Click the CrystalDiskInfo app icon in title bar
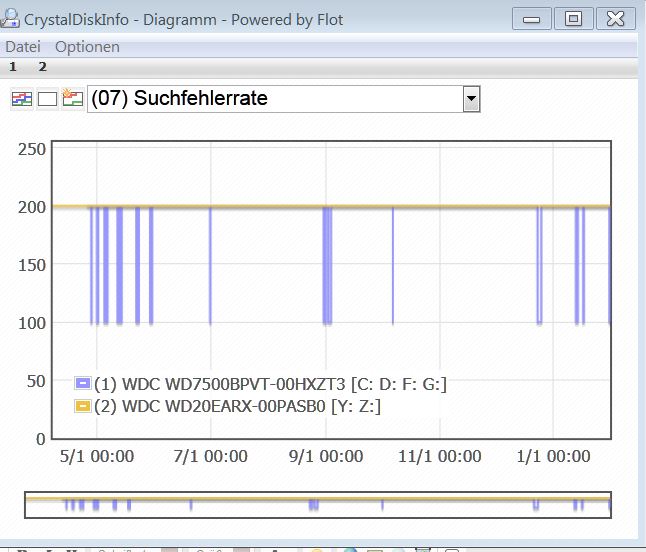646x552 pixels. point(10,19)
